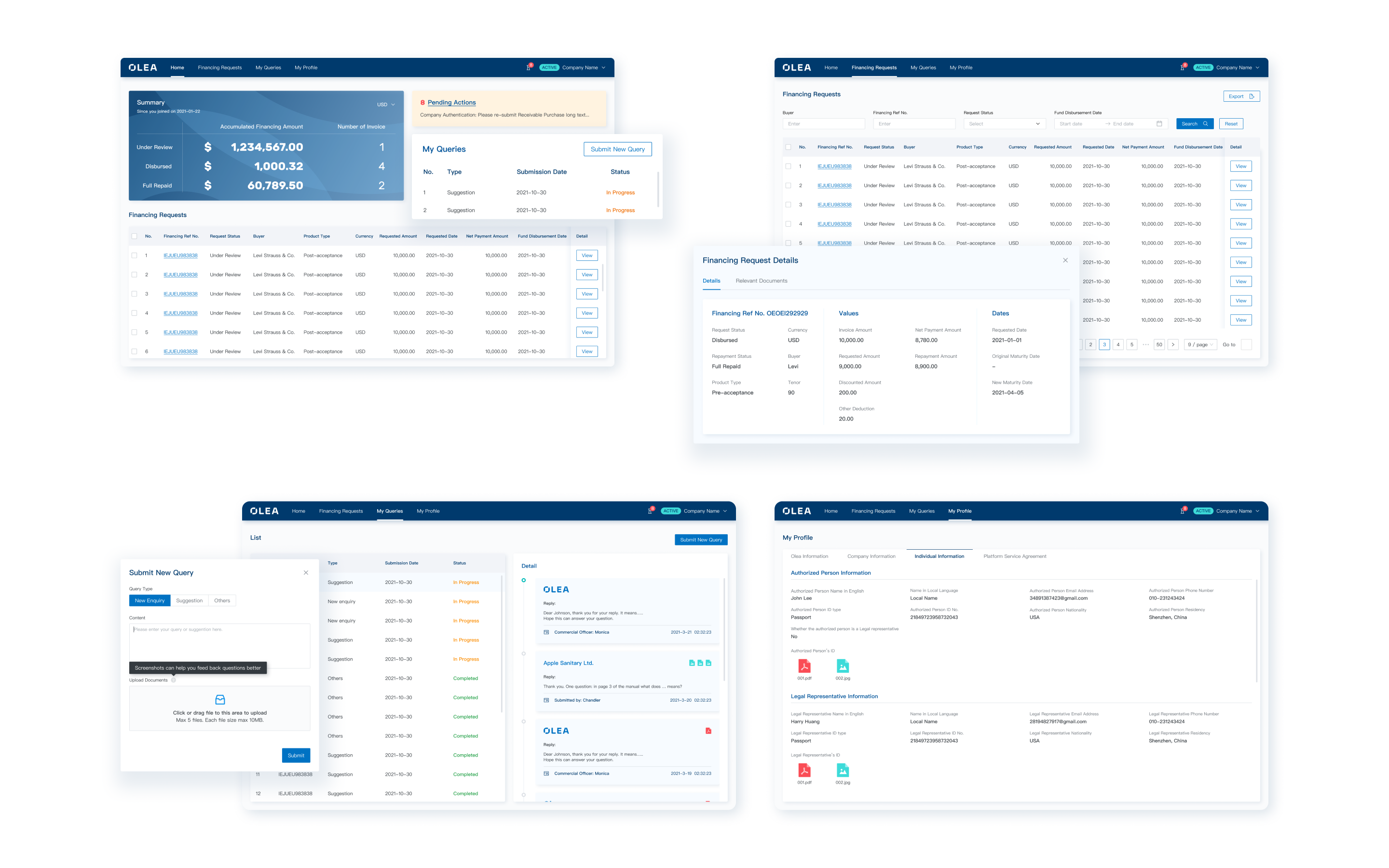Open the 002.jpg image under Legal Representative's ID
The image size is (1389, 868).
pos(842,771)
